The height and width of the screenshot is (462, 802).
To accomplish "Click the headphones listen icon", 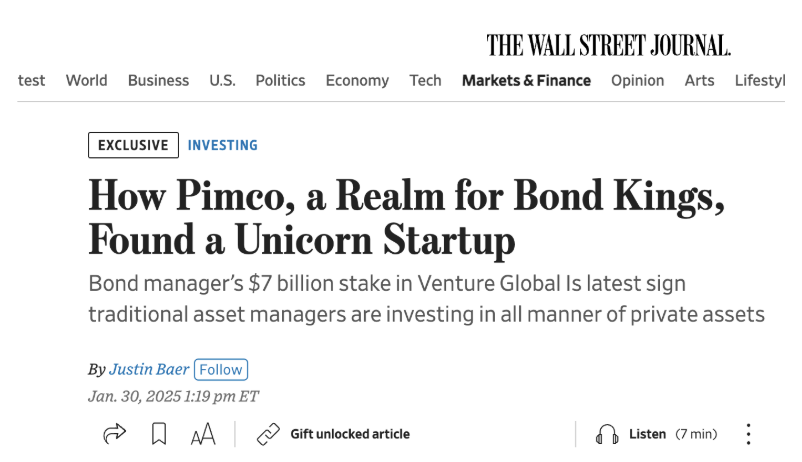I will pos(606,434).
